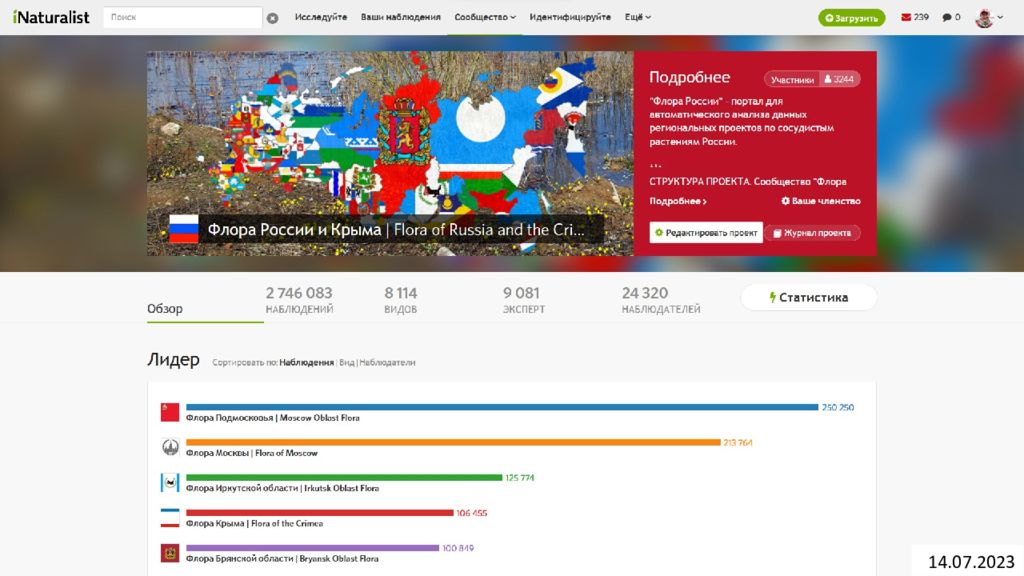Open Флора Подмосковья | Moscow Oblast Flora link

272,418
